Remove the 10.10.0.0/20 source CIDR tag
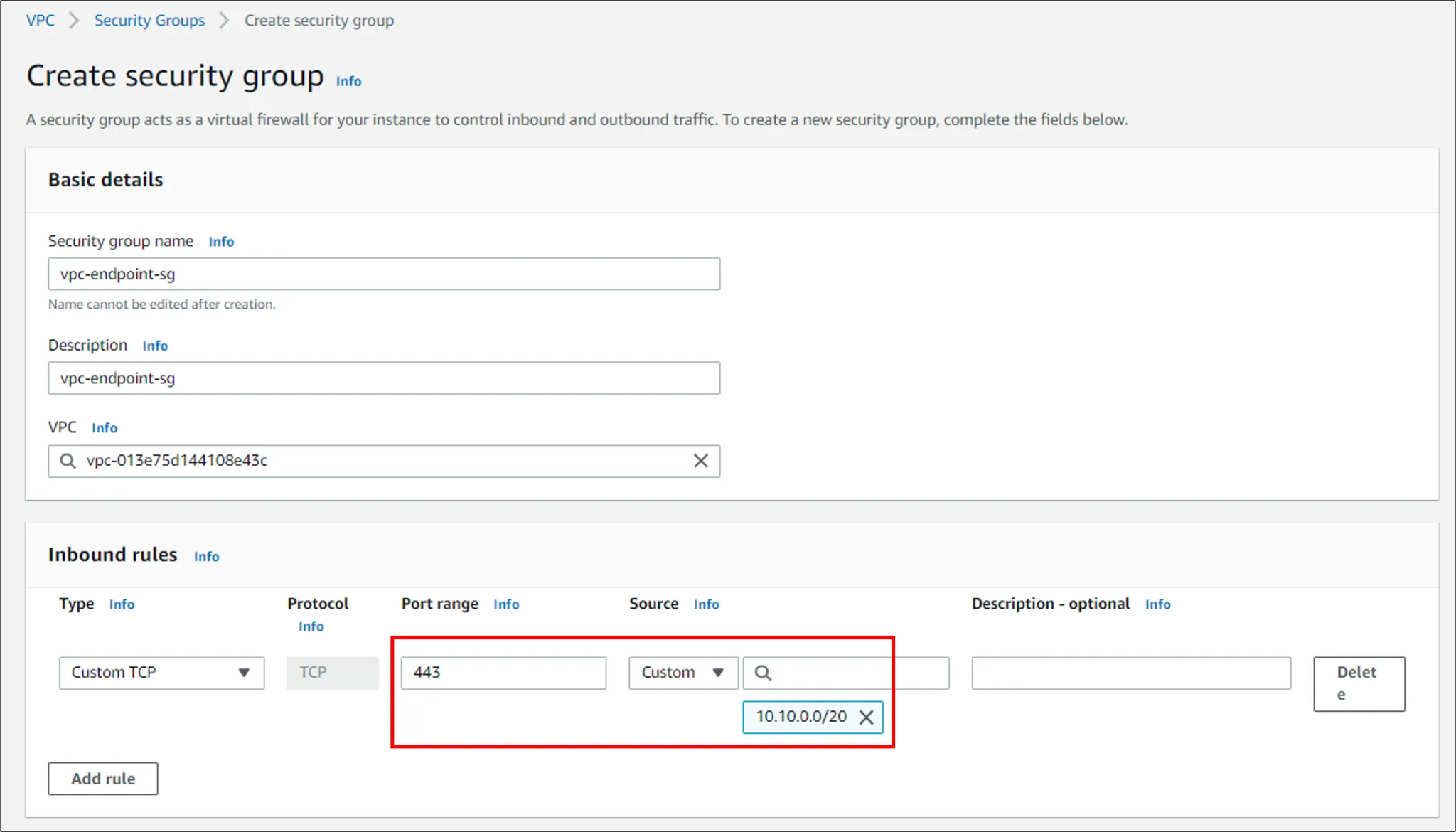 pos(866,717)
